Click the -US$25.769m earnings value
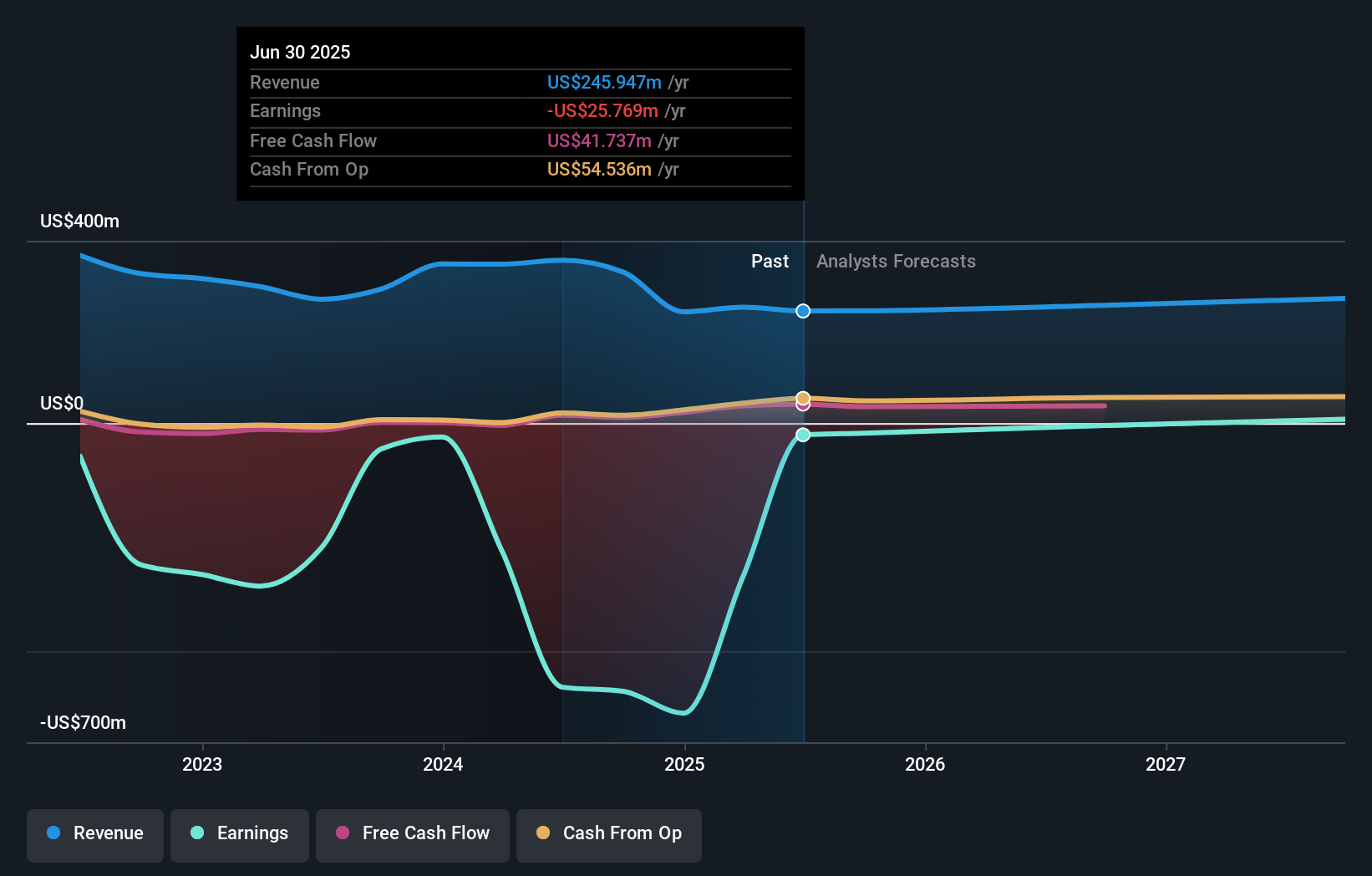The height and width of the screenshot is (876, 1372). pyautogui.click(x=602, y=110)
